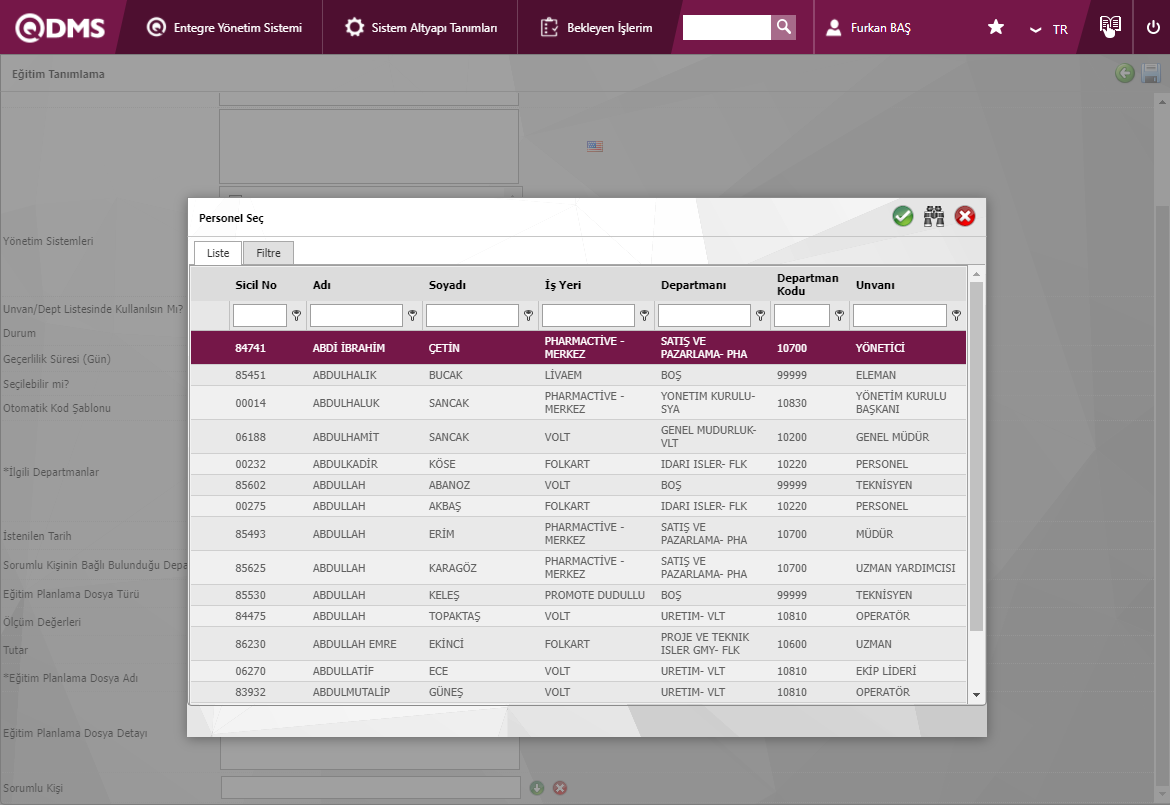Open the Entegre Yönetim Sistemi menu

coord(224,28)
